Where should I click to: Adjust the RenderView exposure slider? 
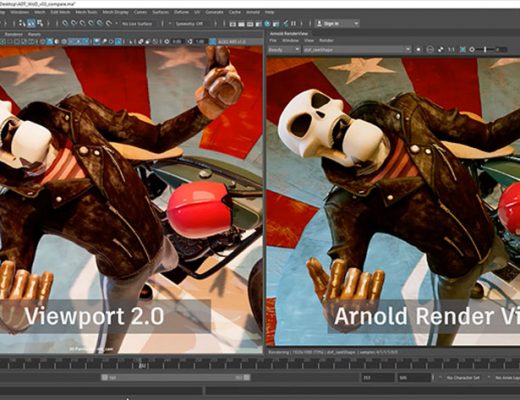point(485,50)
